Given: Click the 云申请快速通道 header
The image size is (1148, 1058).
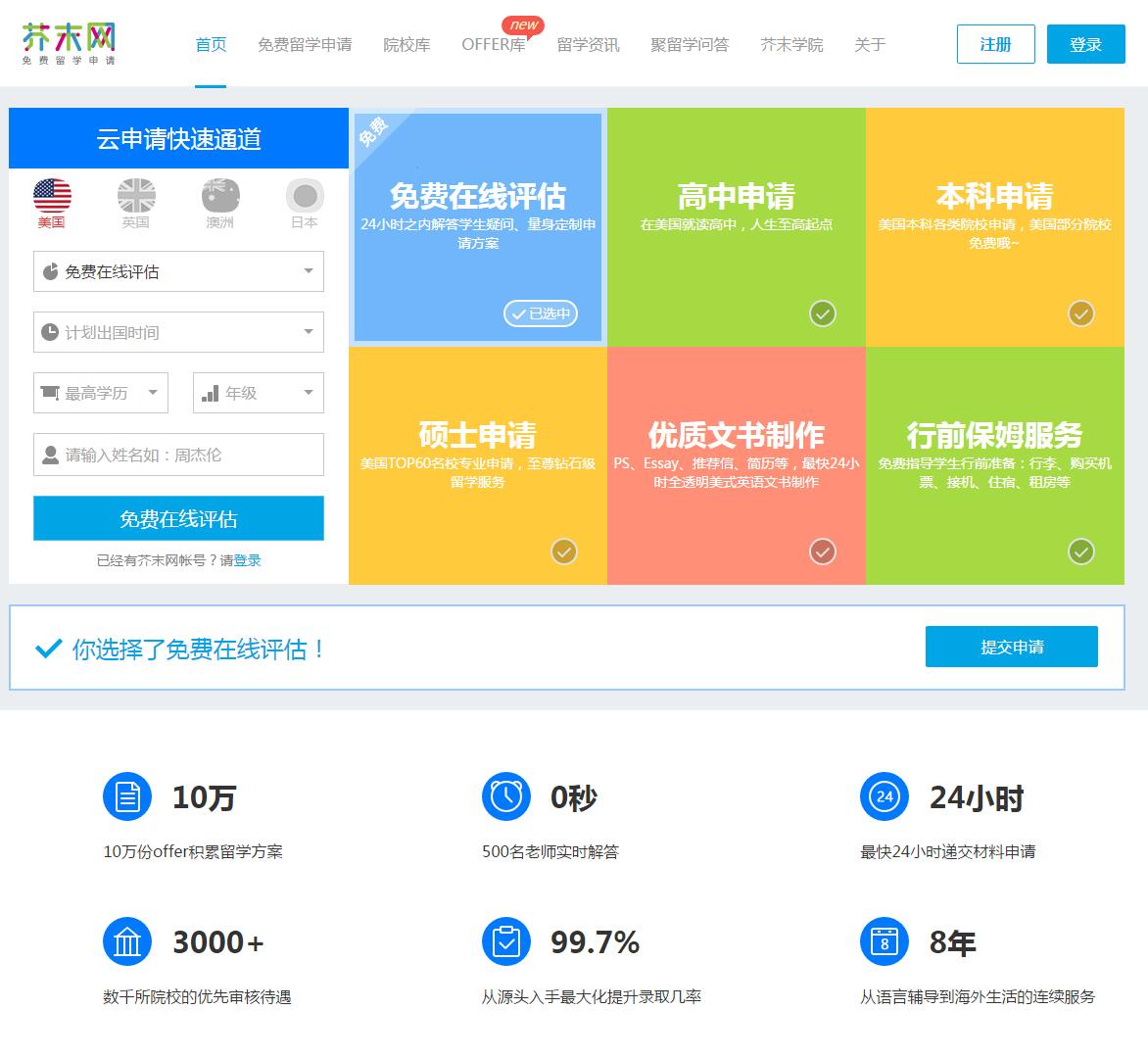Looking at the screenshot, I should [x=178, y=138].
